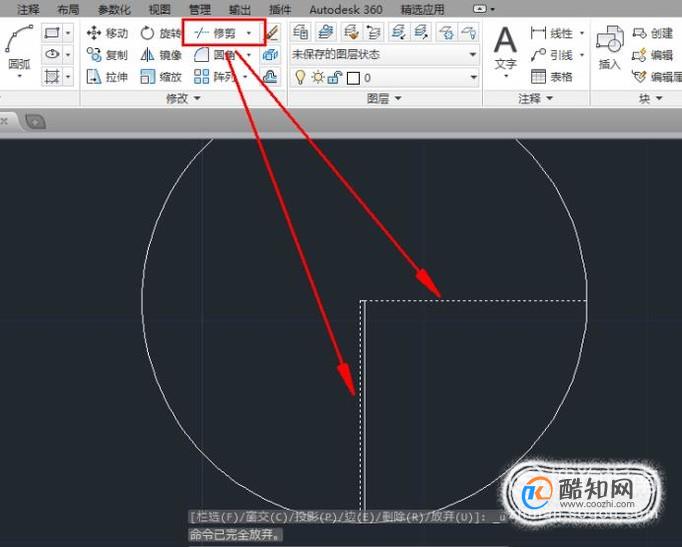Click the Layer Previous icon
Screen dimensions: 682x547
(x=373, y=33)
